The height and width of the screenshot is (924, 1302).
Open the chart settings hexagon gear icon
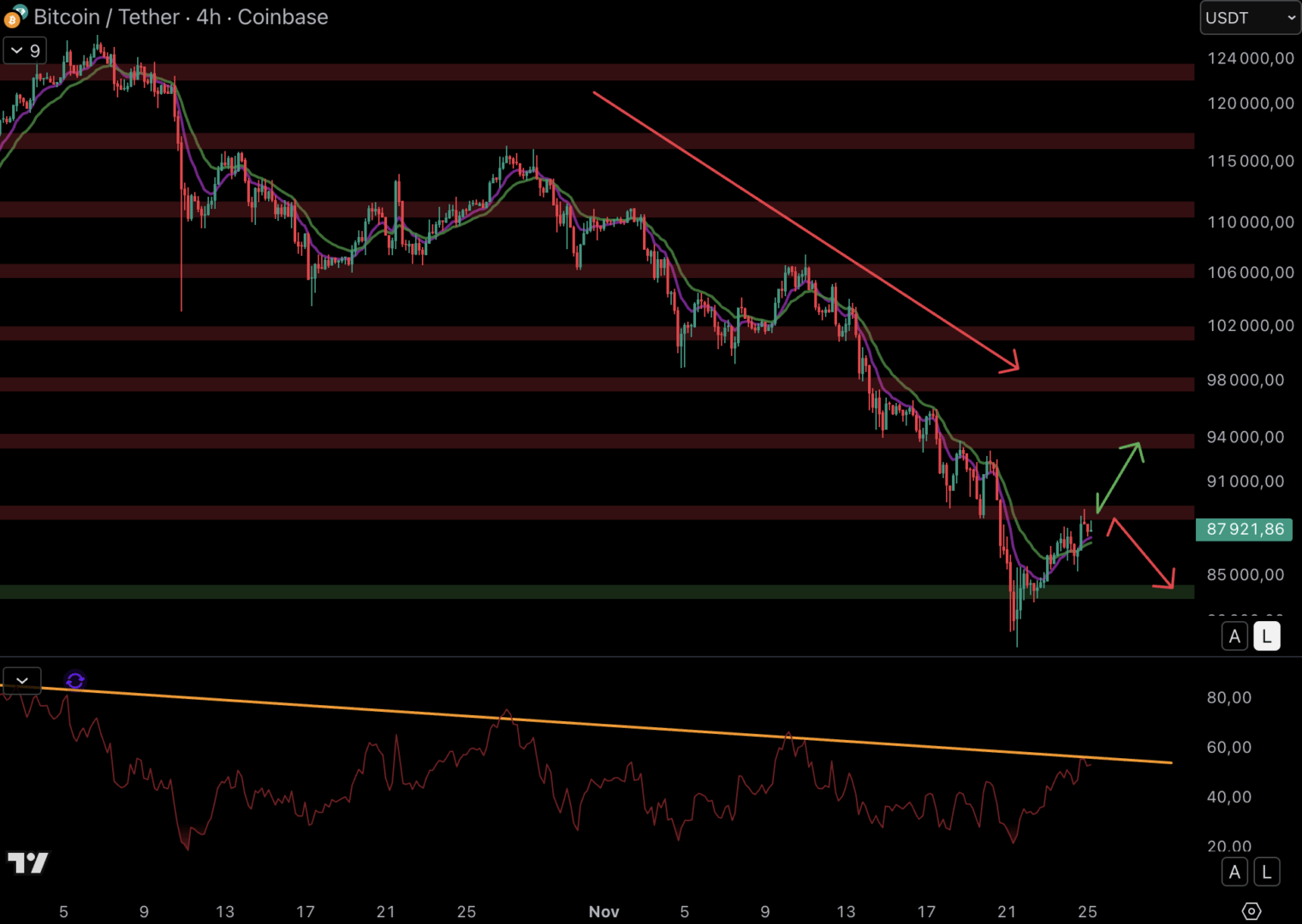click(1251, 911)
